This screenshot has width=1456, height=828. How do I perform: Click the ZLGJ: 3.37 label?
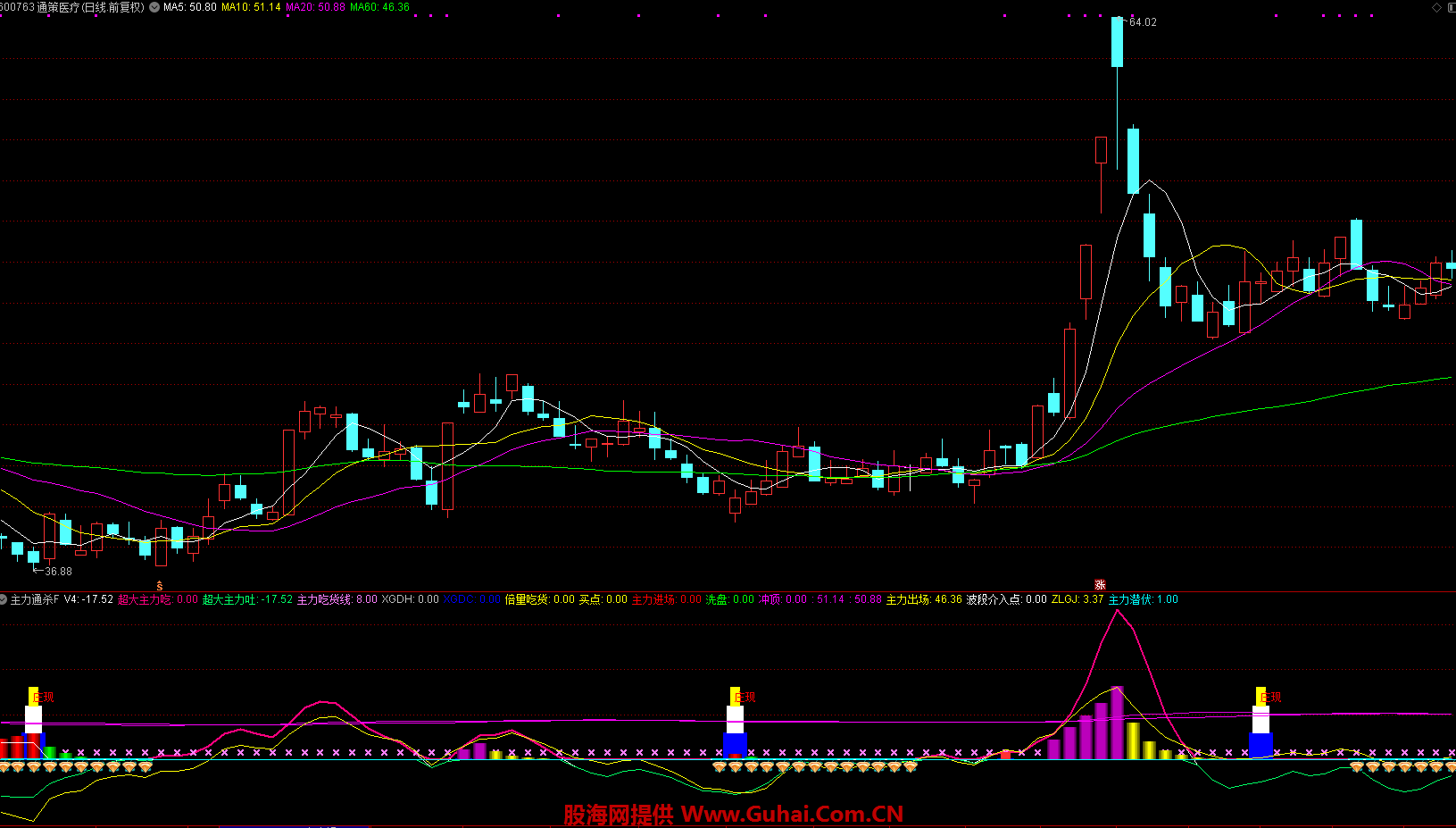(x=1077, y=599)
